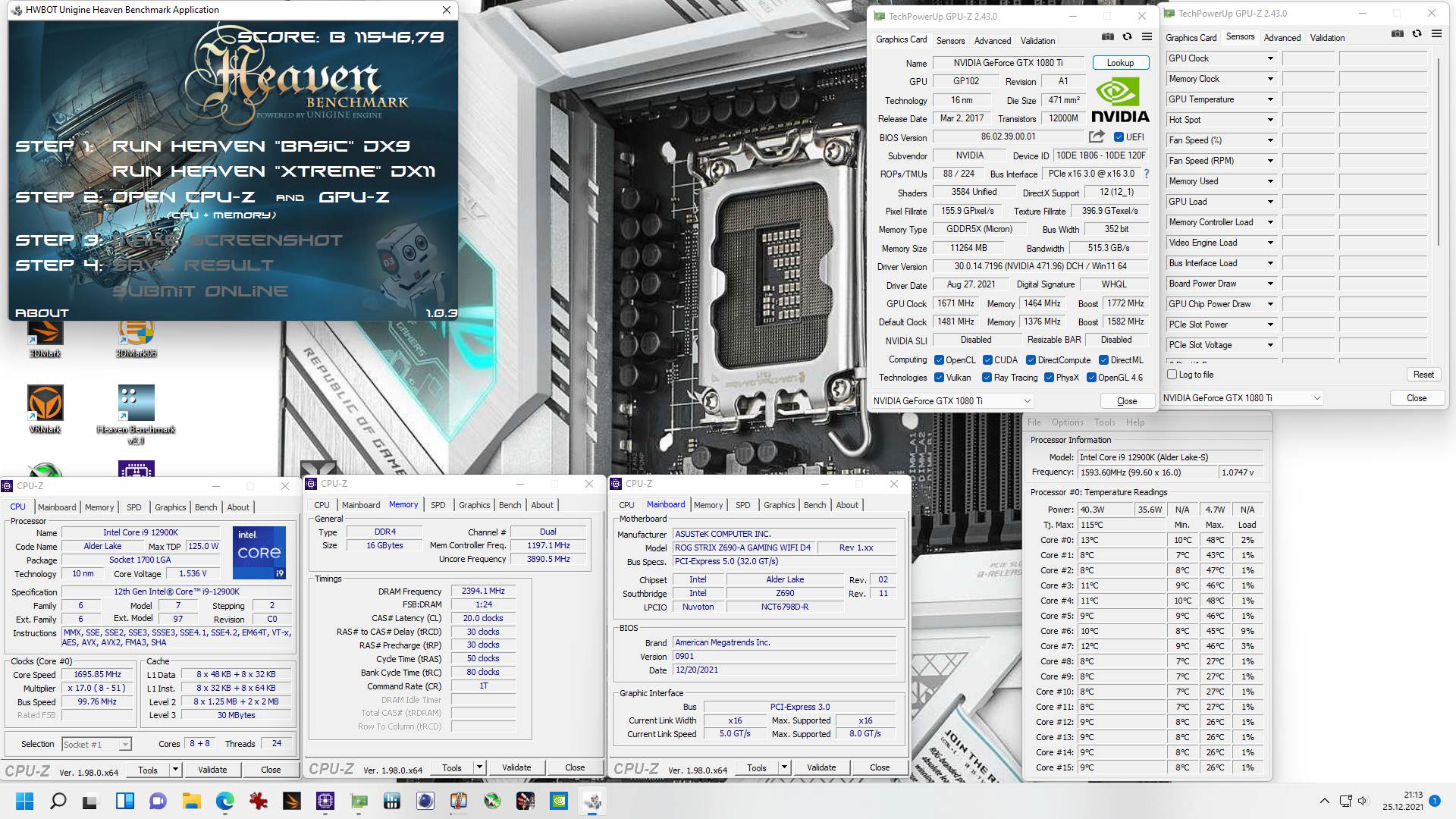Enable the Log to file checkbox
The width and height of the screenshot is (1456, 819).
(1172, 375)
